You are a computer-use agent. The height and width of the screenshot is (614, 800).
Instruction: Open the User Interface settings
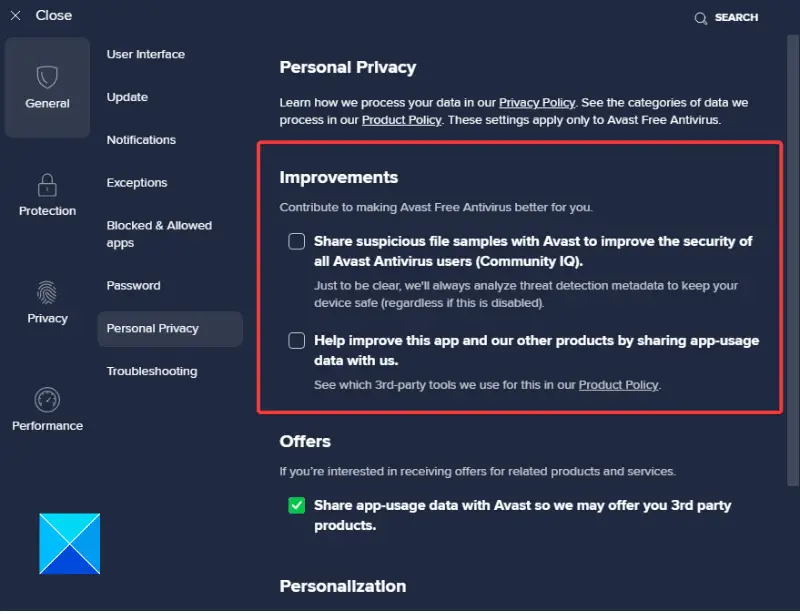(x=146, y=54)
